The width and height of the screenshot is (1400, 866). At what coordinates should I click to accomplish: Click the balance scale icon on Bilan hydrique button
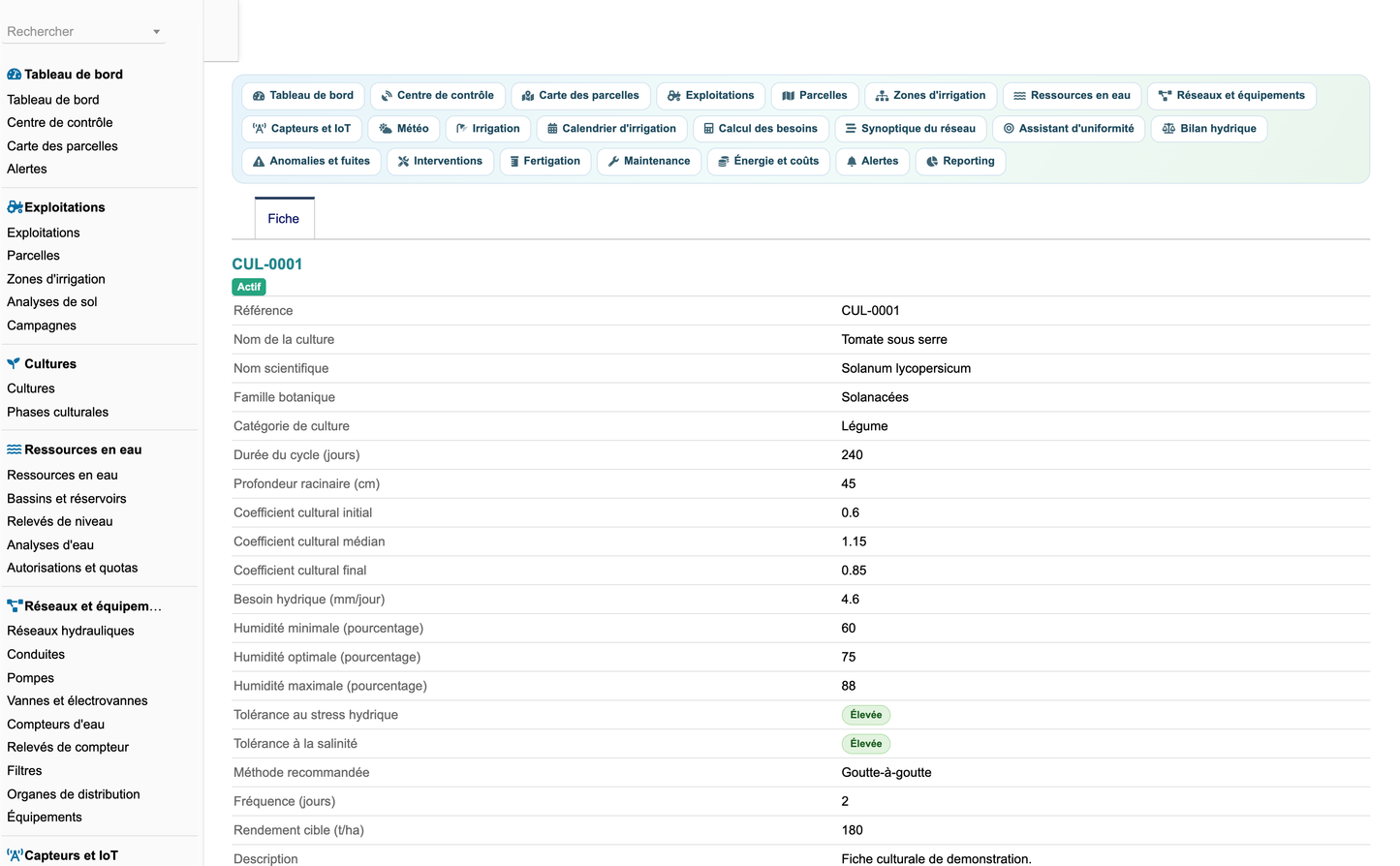coord(1168,129)
